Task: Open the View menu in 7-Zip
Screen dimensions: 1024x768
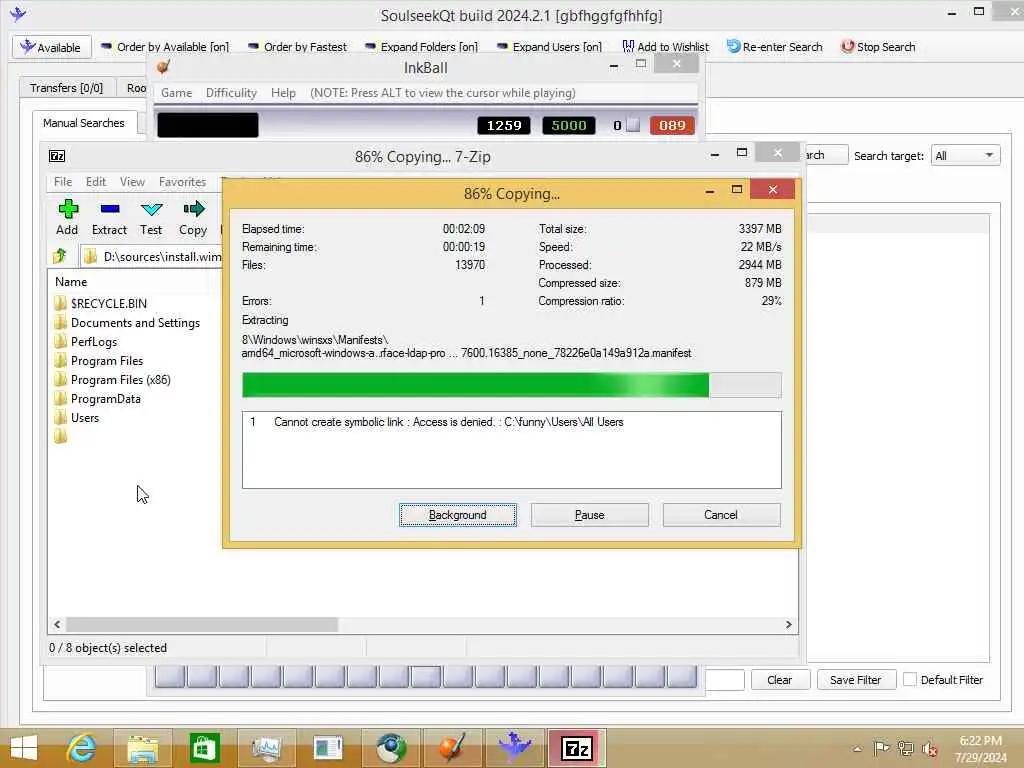Action: [x=132, y=182]
